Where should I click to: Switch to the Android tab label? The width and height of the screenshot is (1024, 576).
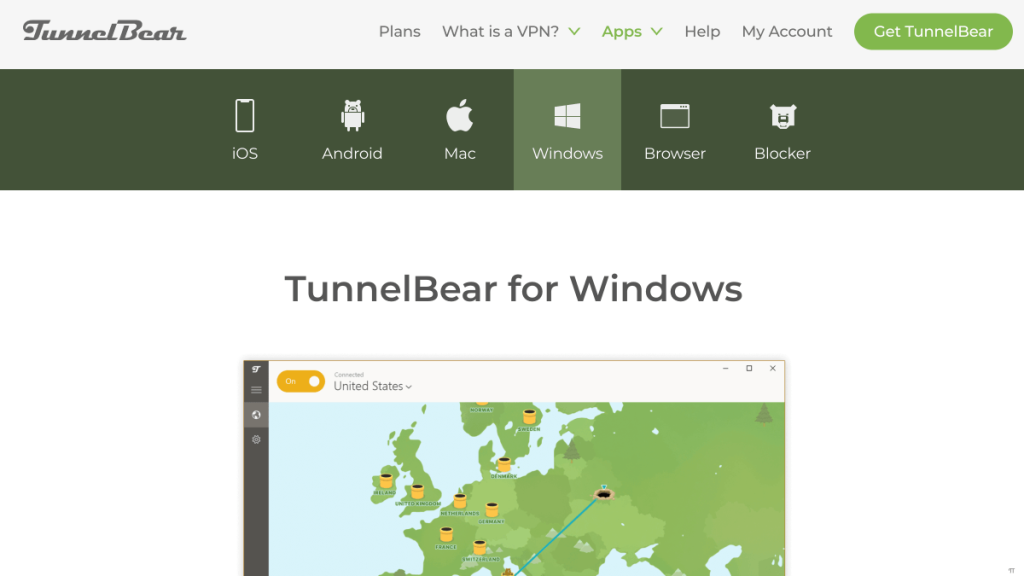(352, 153)
